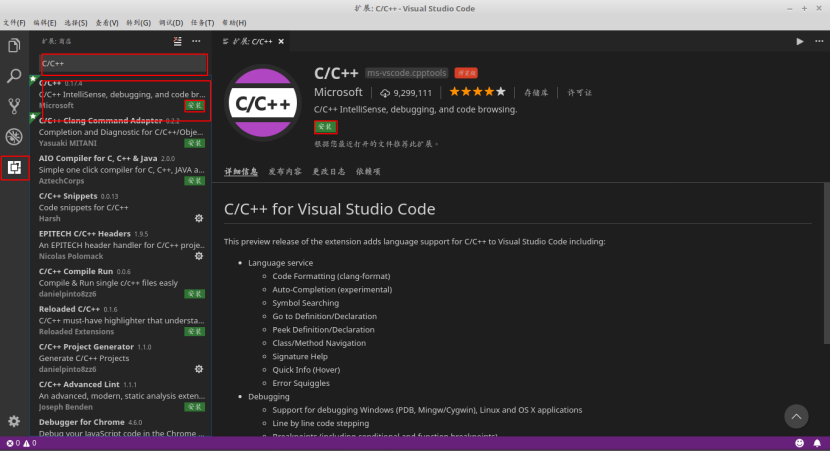
Task: Click the ms-vscode.cpptools identifier
Action: click(x=407, y=73)
